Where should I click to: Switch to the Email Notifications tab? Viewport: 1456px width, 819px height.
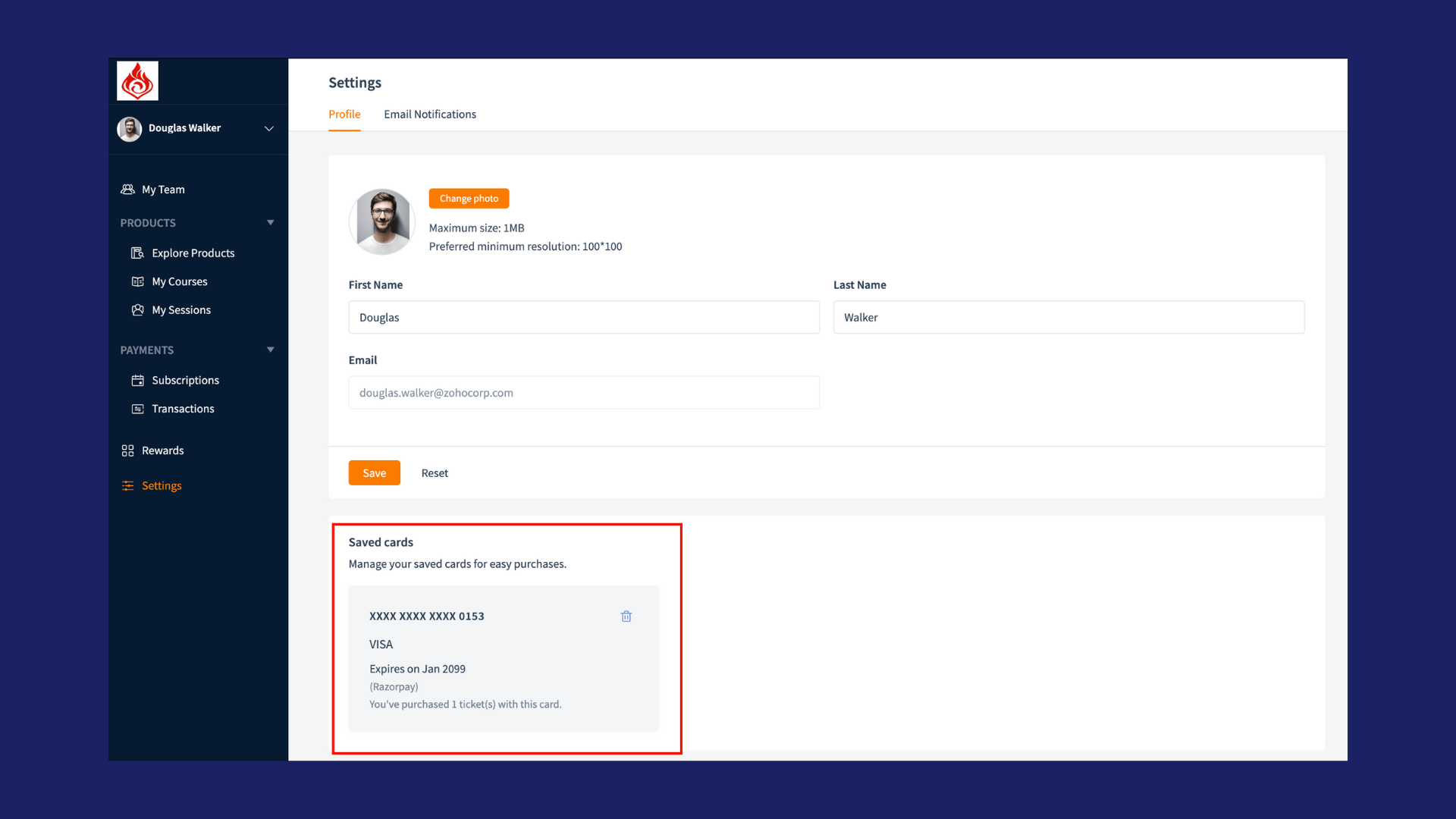(x=430, y=115)
